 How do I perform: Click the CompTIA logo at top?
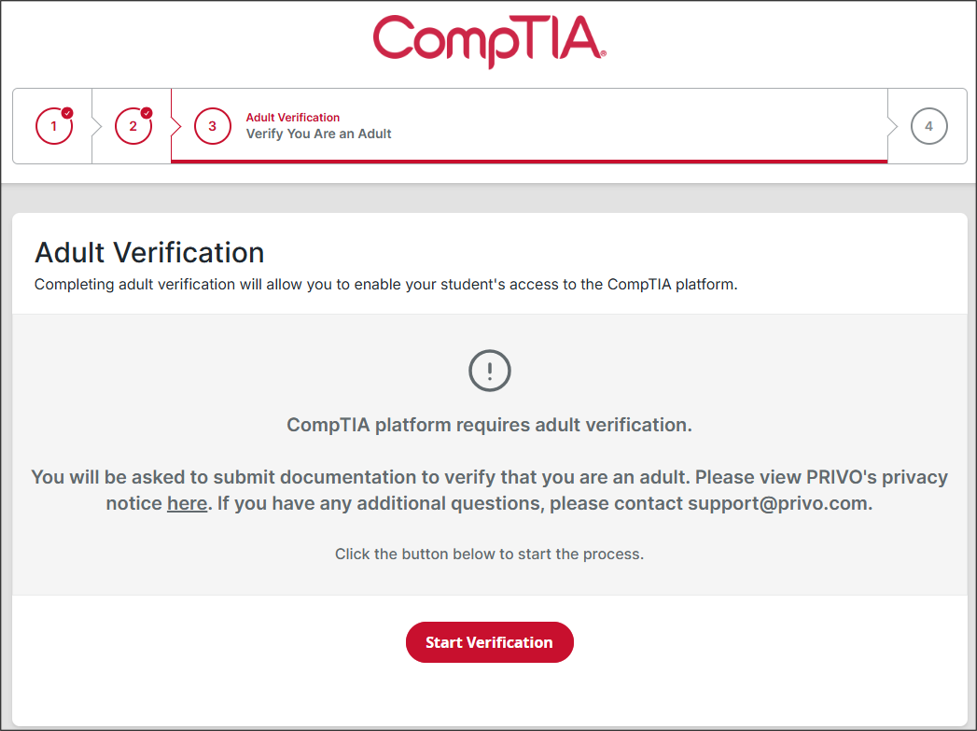(x=489, y=41)
